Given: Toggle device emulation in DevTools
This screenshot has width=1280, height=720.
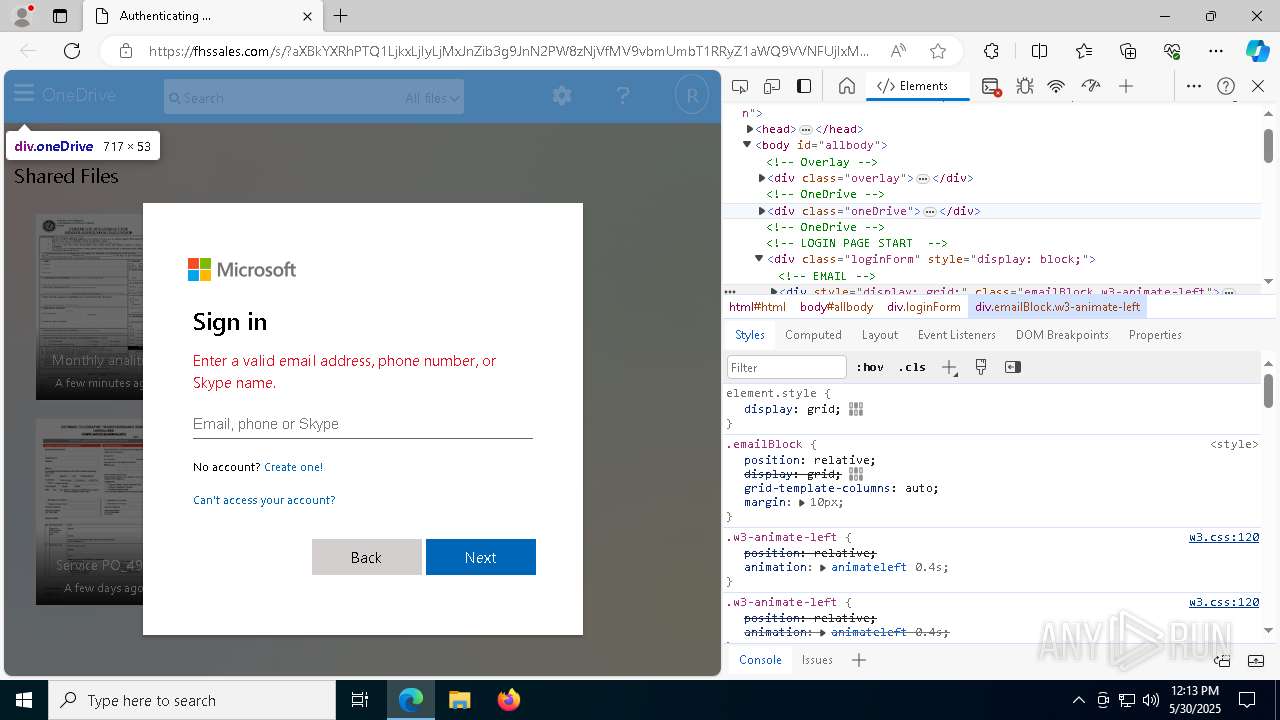Looking at the screenshot, I should pyautogui.click(x=772, y=86).
